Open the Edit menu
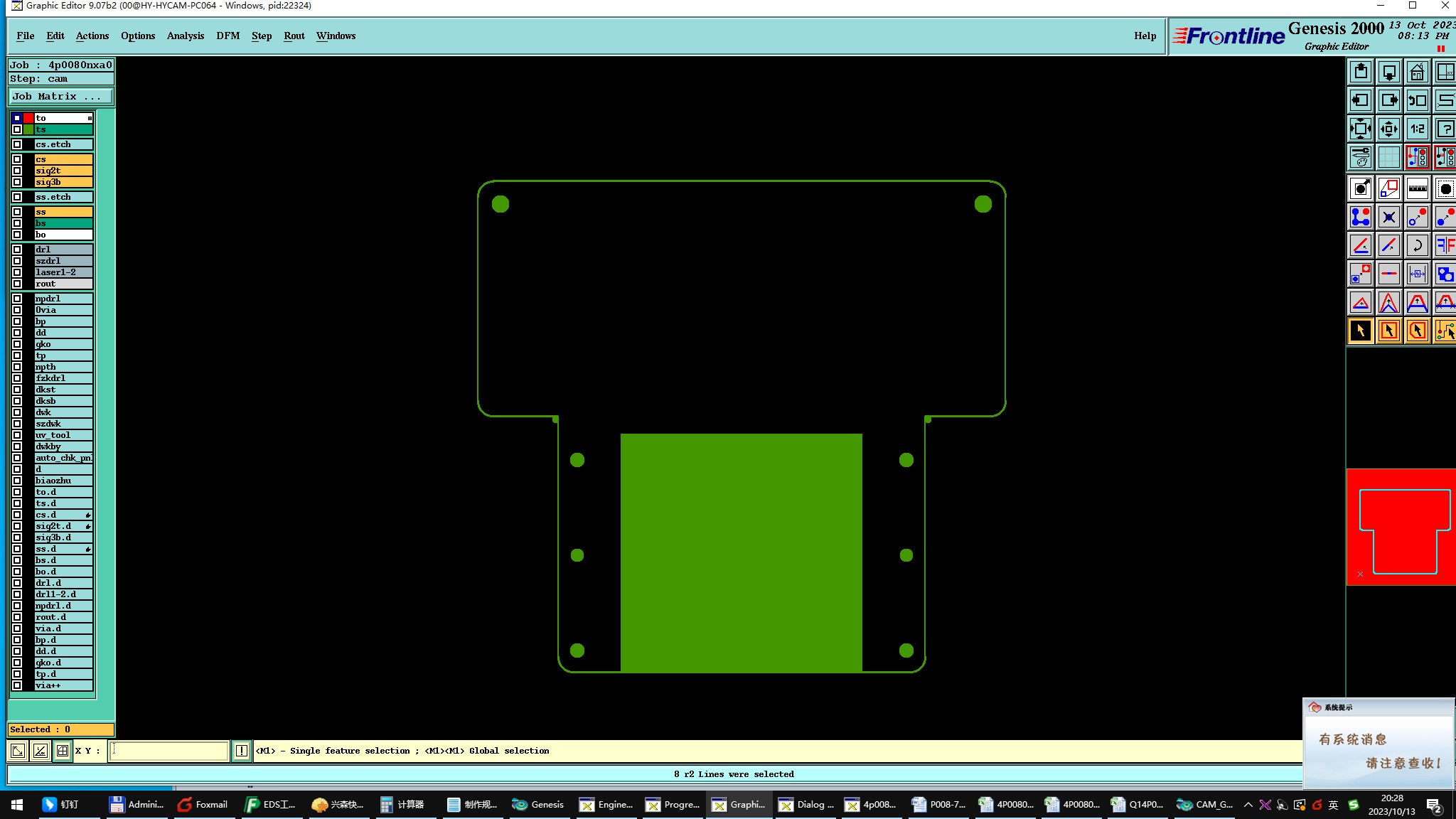1456x819 pixels. coord(55,36)
